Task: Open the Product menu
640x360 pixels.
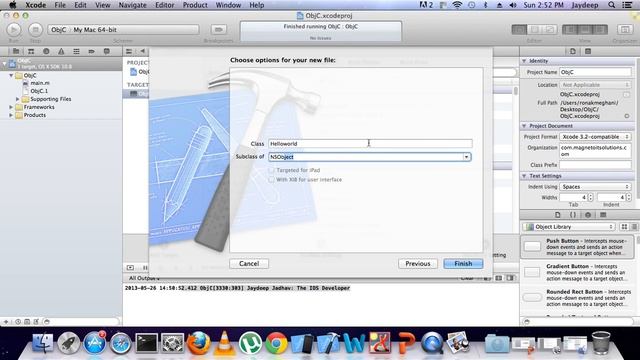Action: (x=195, y=5)
